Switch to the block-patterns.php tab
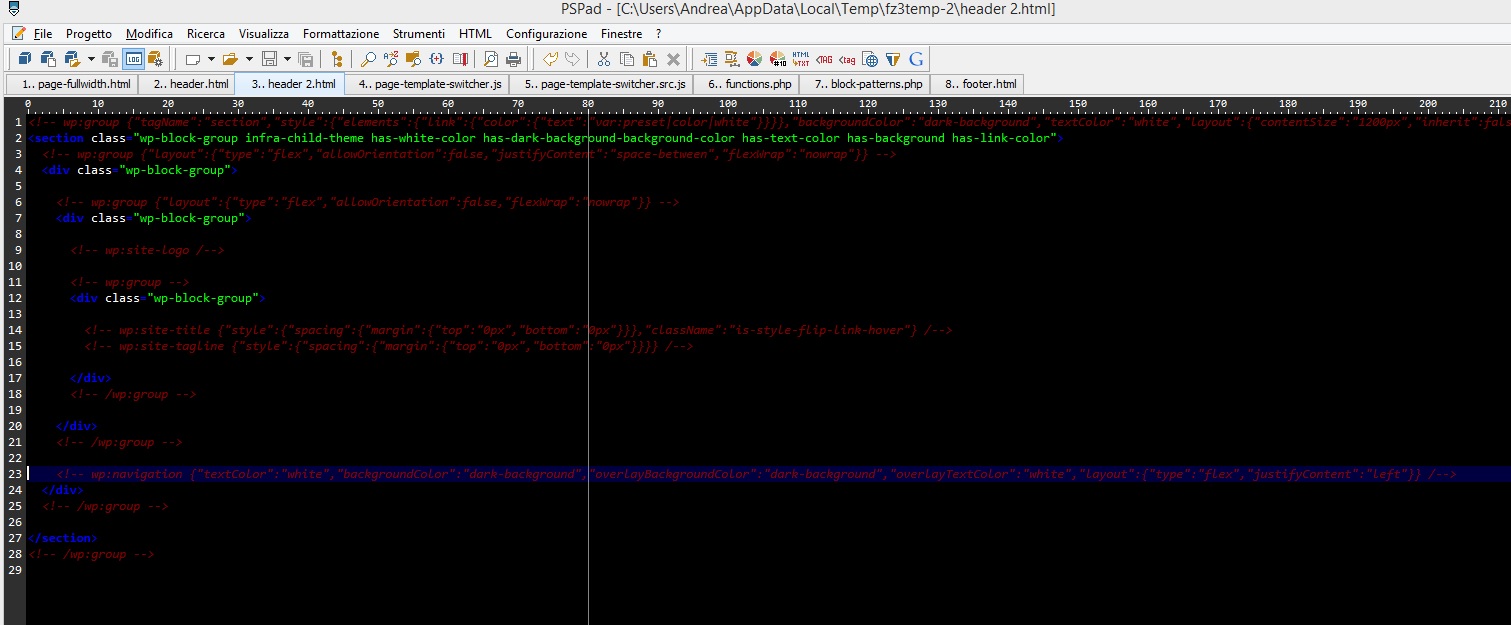 [865, 84]
